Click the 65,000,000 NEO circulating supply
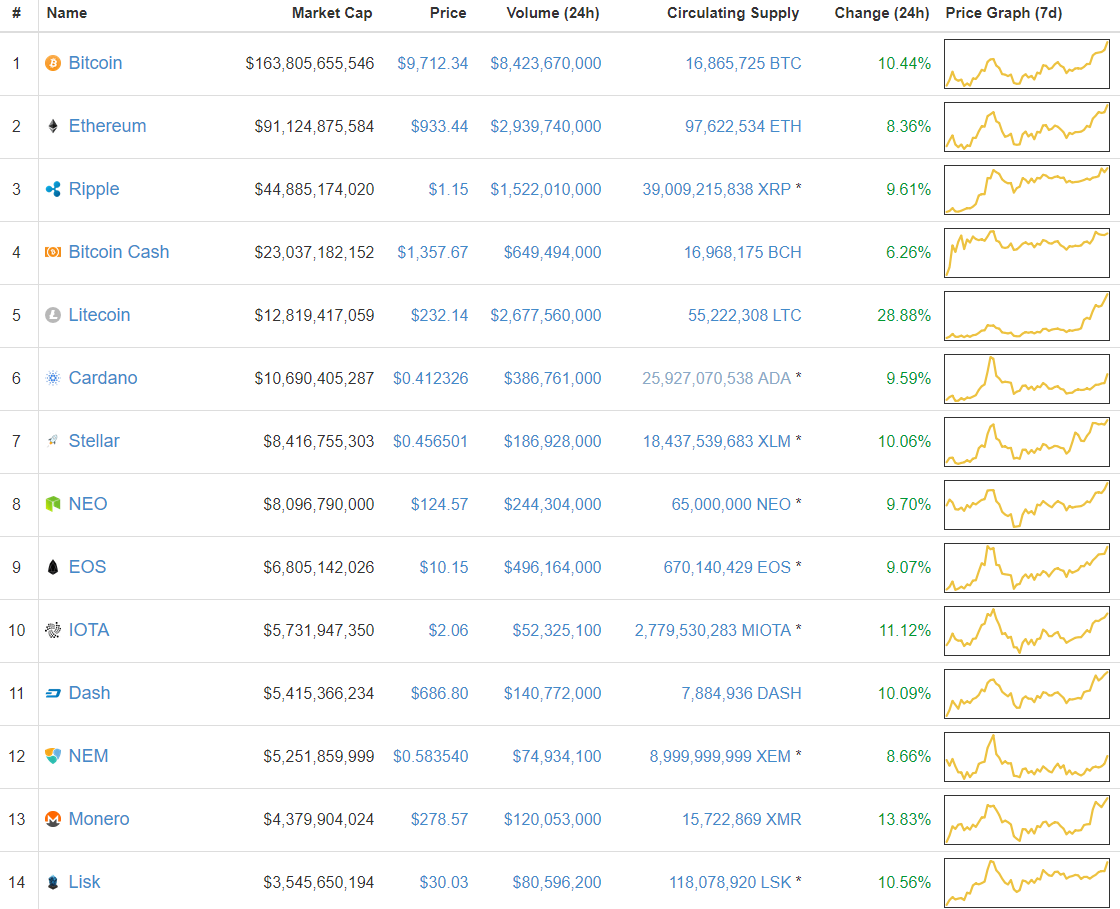 (x=731, y=504)
